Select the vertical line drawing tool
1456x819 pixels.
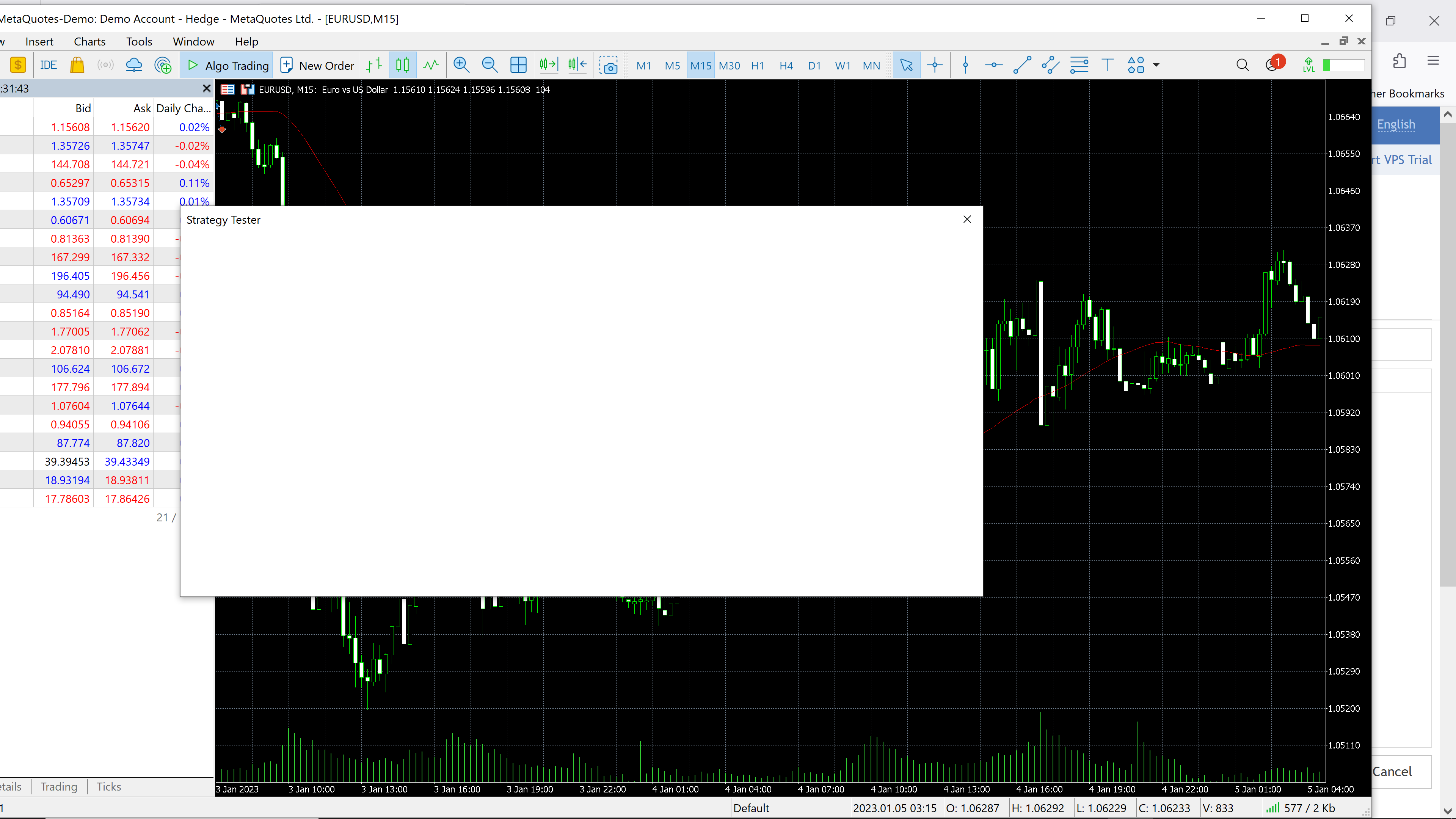tap(965, 65)
